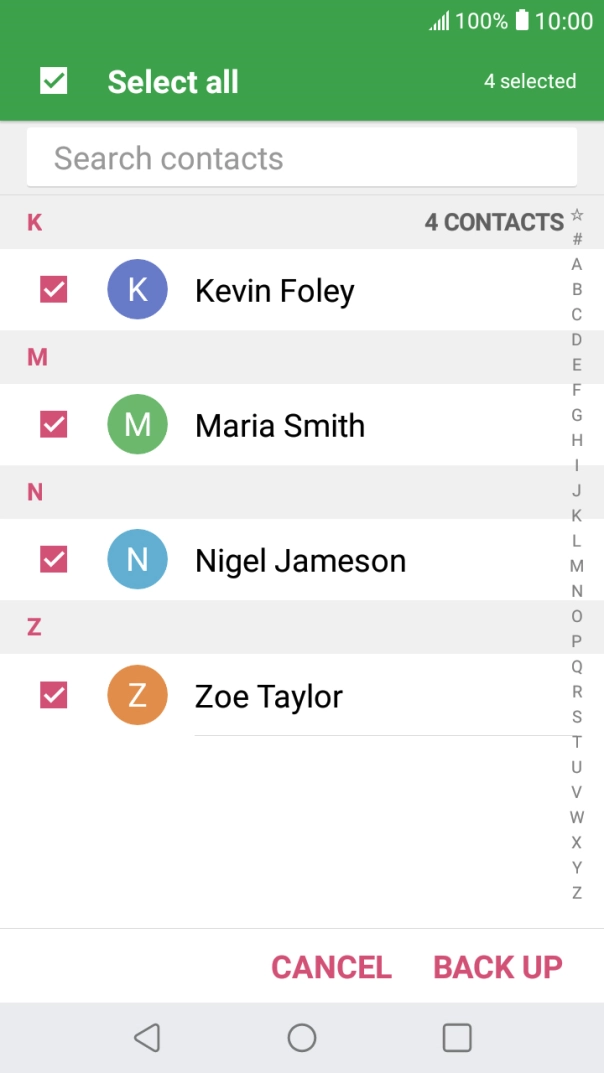Screen dimensions: 604x1073
Task: Uncheck Zoe Taylor's checkbox
Action: (x=54, y=695)
